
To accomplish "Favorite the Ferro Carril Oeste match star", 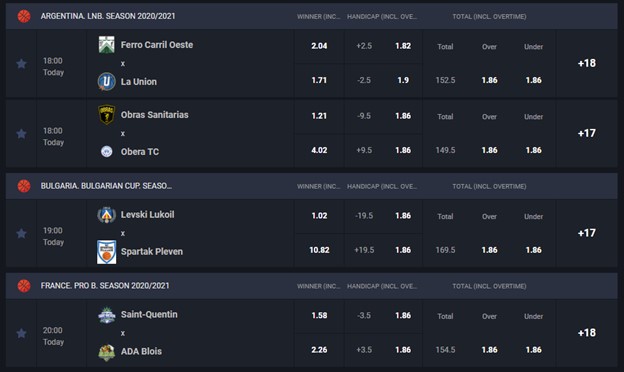I will pyautogui.click(x=21, y=64).
